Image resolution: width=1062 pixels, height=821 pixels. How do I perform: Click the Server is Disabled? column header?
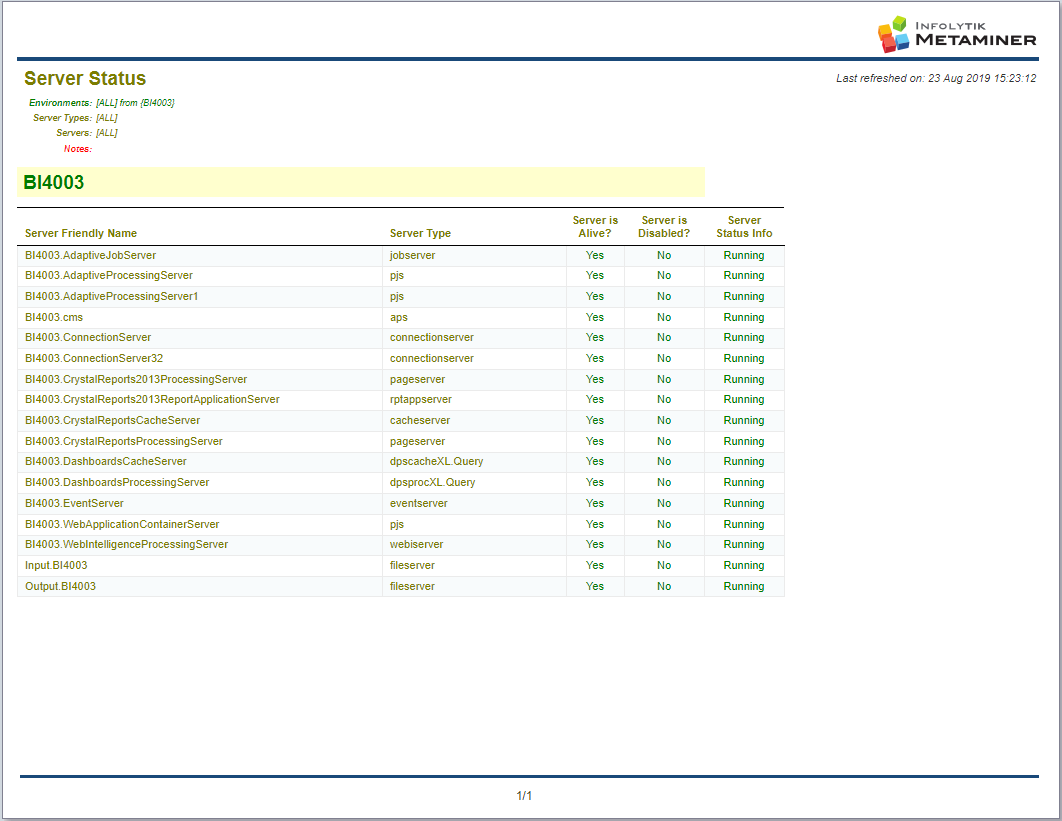[664, 227]
